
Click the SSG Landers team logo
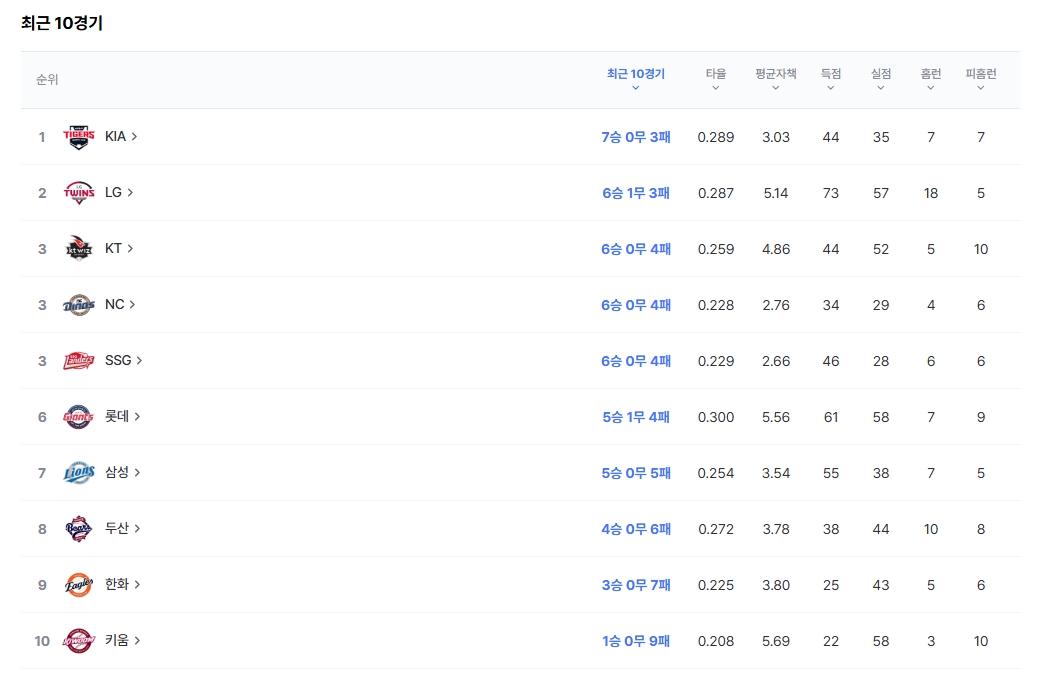[x=79, y=361]
